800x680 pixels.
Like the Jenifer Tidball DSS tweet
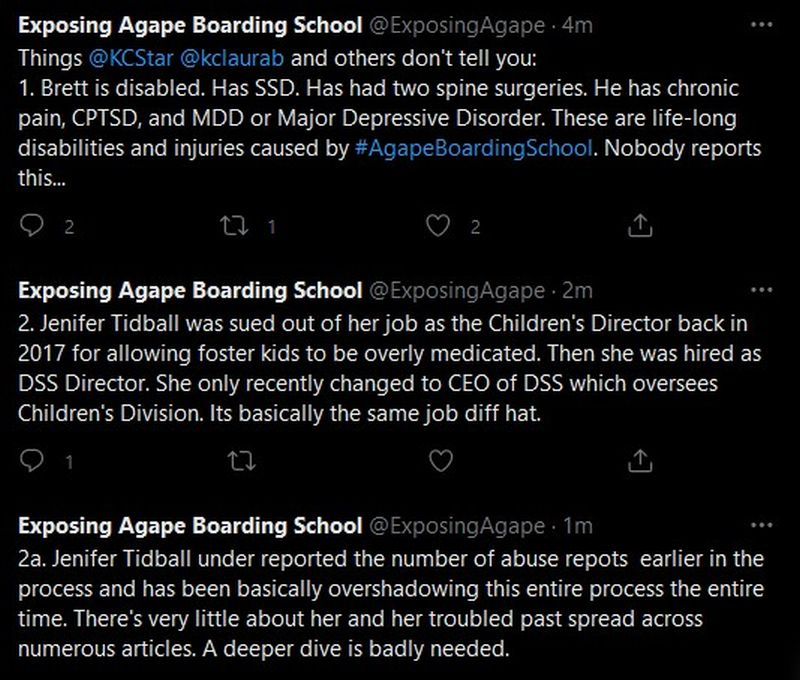click(440, 460)
